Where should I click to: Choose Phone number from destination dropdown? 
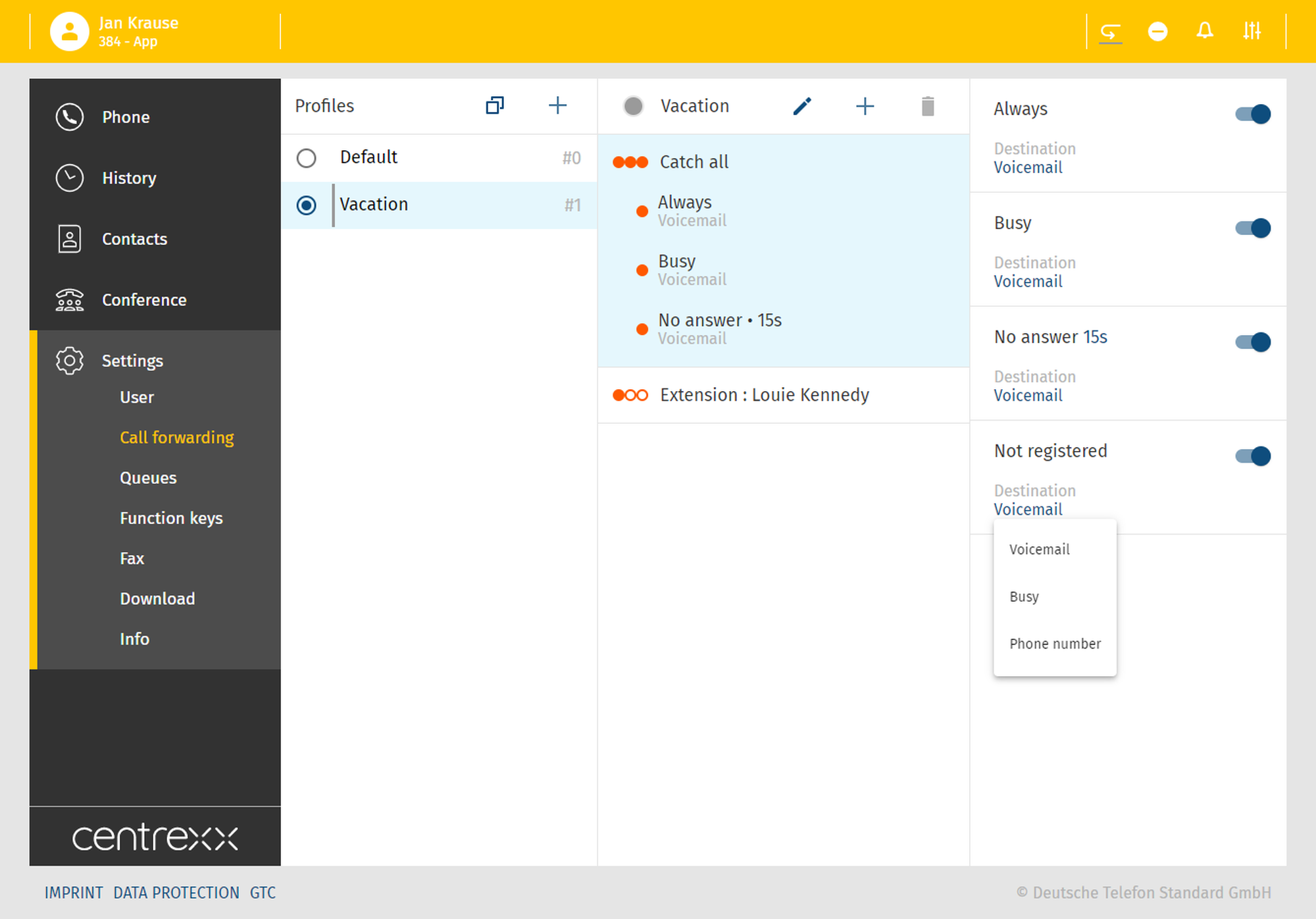coord(1055,644)
